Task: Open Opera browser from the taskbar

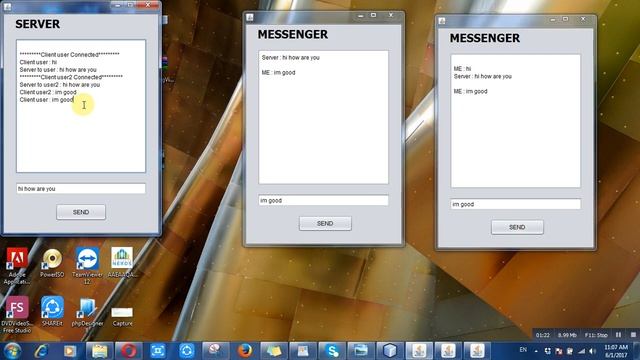Action: pos(128,351)
